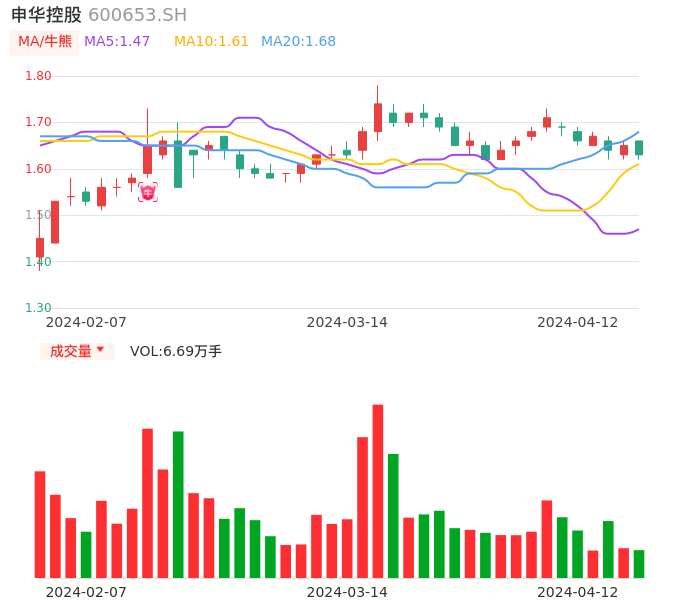
Task: Click the 1.80 price axis label
Action: 38,76
